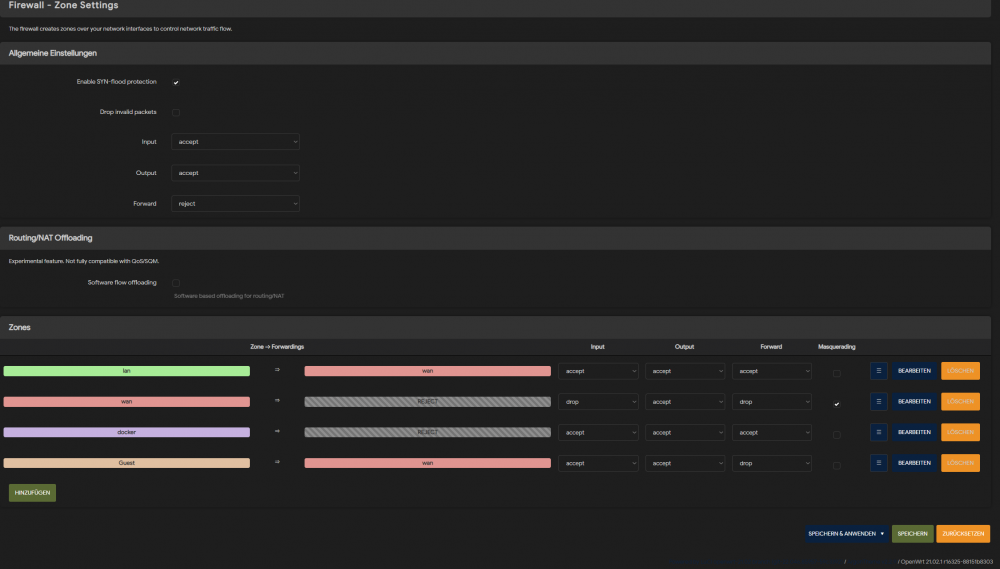Enable Drop invalid packets checkbox
This screenshot has width=1000, height=569.
coord(176,112)
